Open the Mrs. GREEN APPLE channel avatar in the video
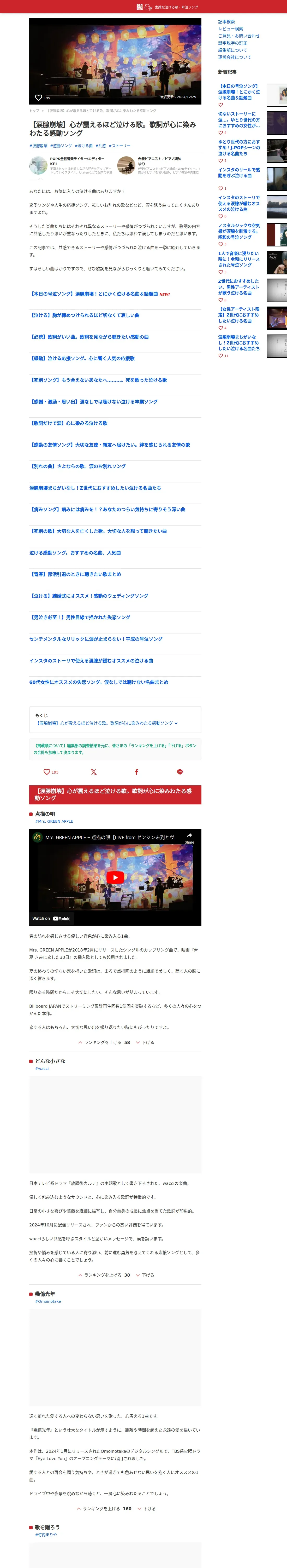 pyautogui.click(x=37, y=837)
